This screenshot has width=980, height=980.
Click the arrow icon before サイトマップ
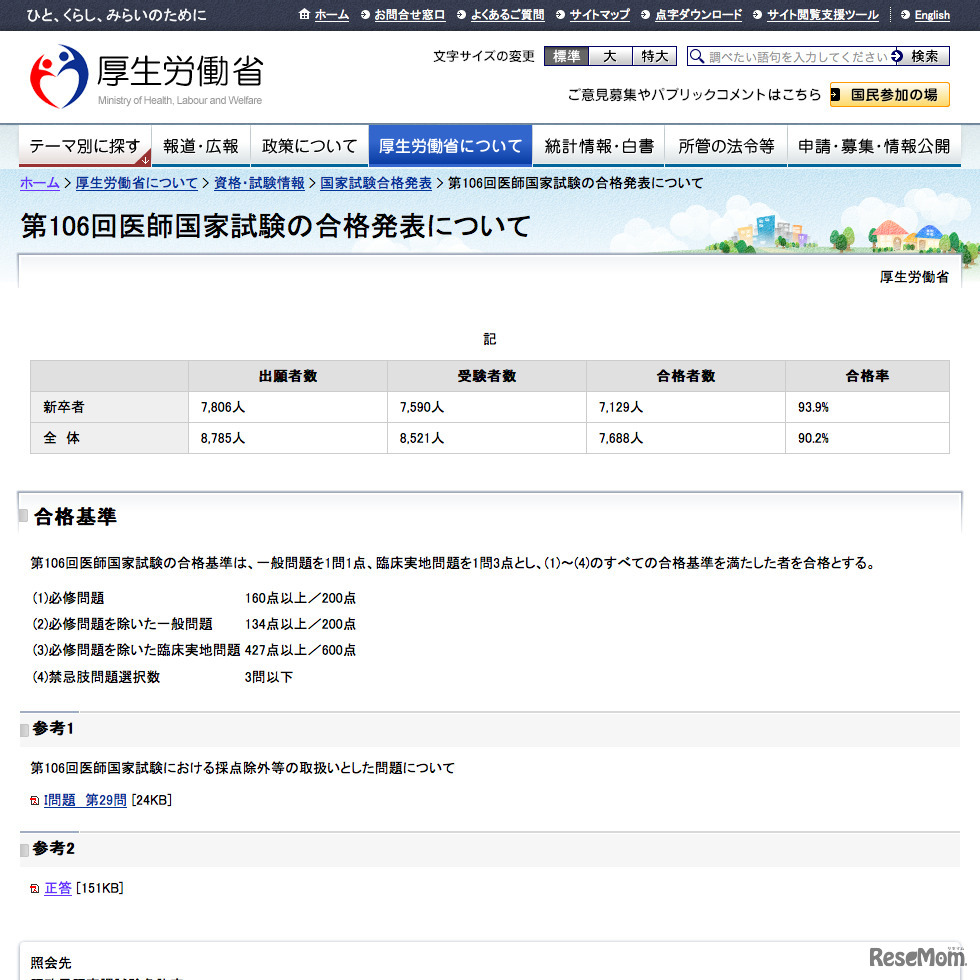[561, 15]
